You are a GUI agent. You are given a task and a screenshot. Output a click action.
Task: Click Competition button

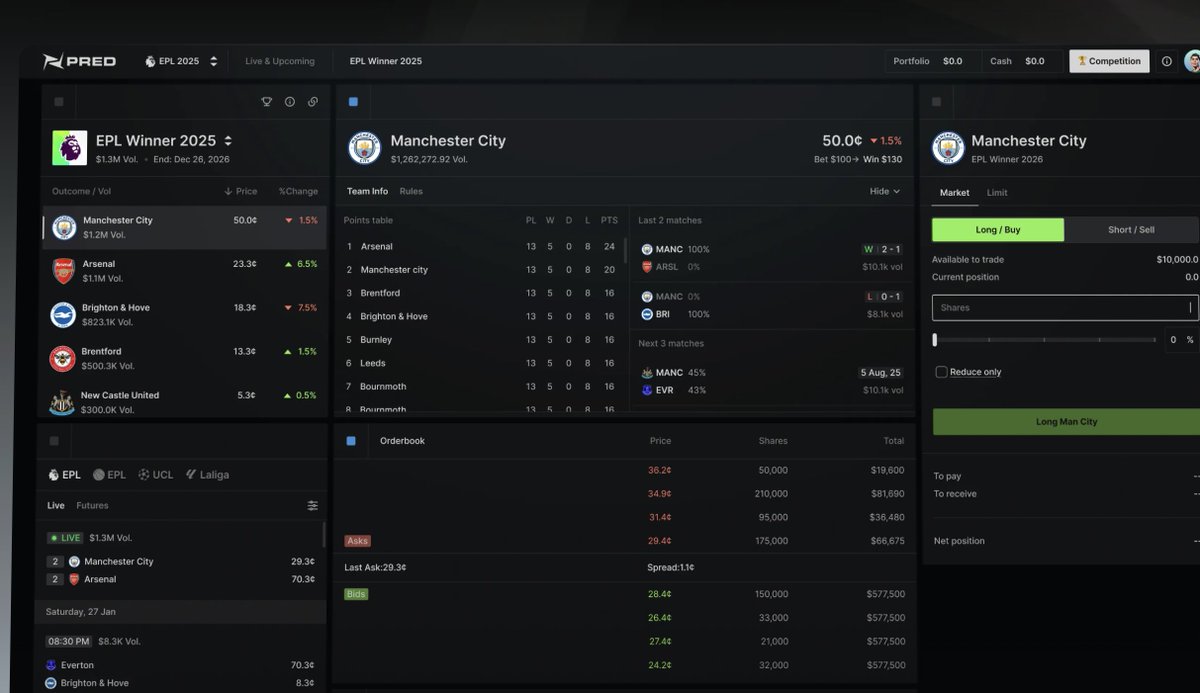tap(1109, 61)
